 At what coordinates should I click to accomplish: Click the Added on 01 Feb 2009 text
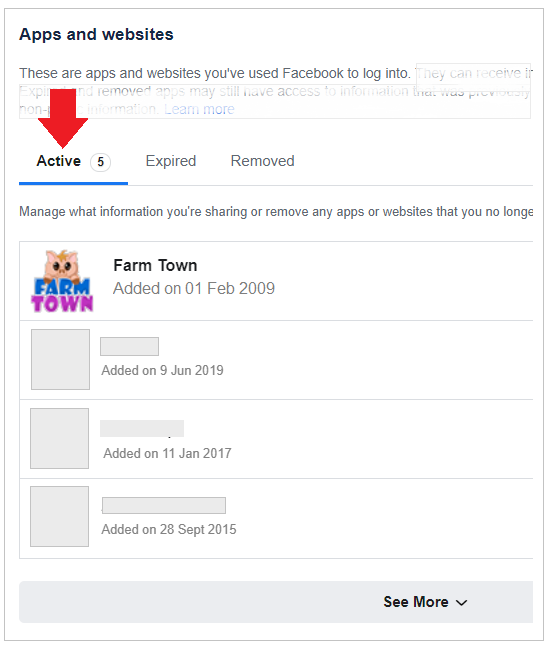(194, 288)
